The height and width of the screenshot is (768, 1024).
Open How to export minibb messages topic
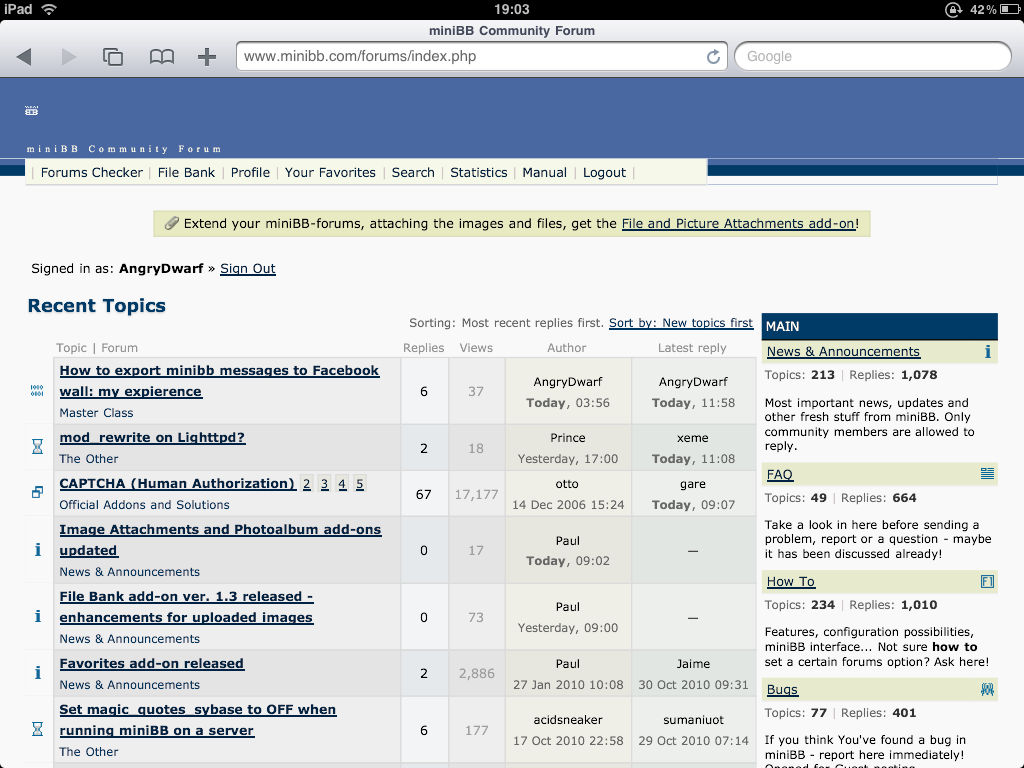219,381
